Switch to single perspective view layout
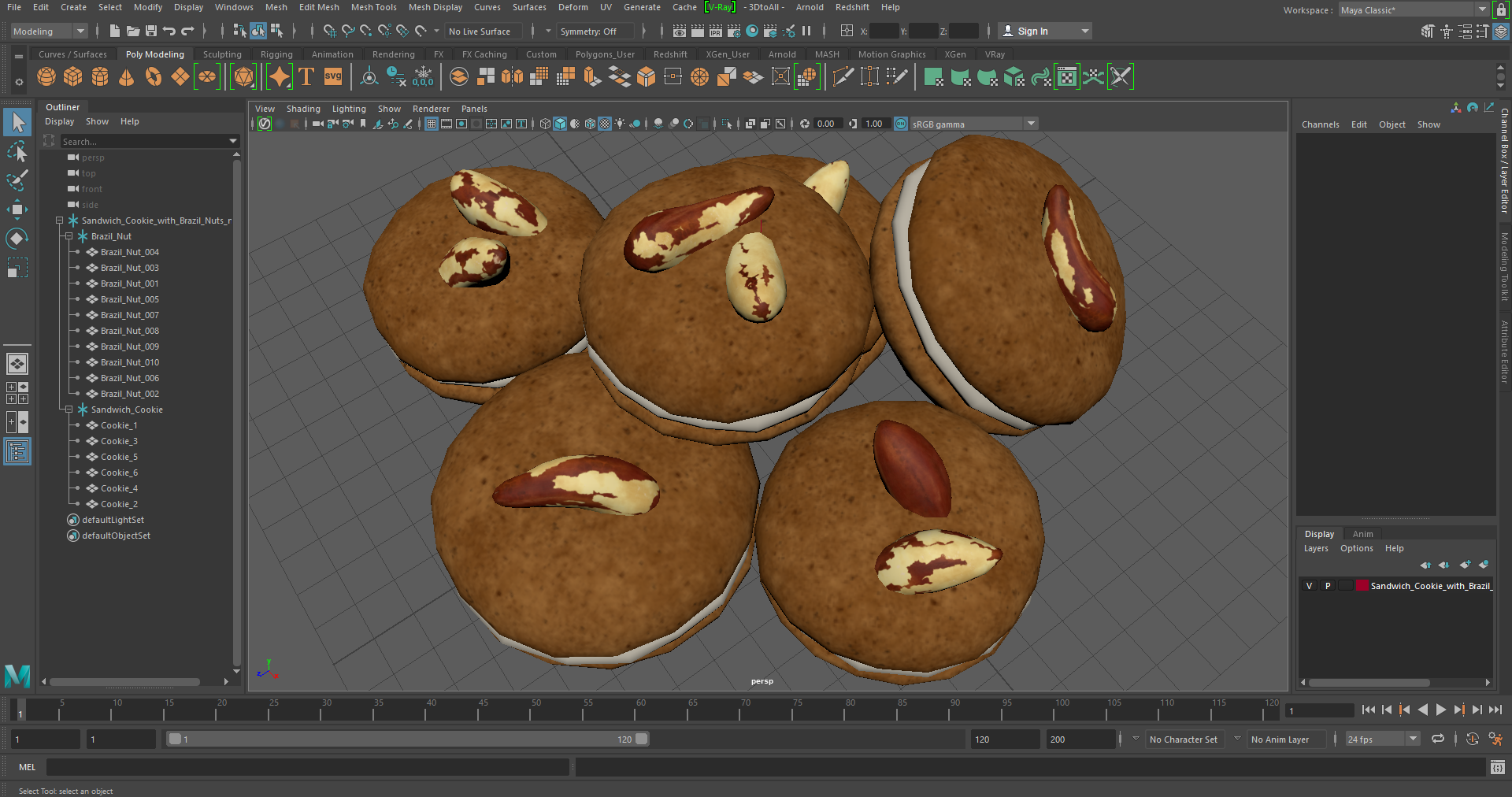The width and height of the screenshot is (1512, 797). click(x=17, y=364)
